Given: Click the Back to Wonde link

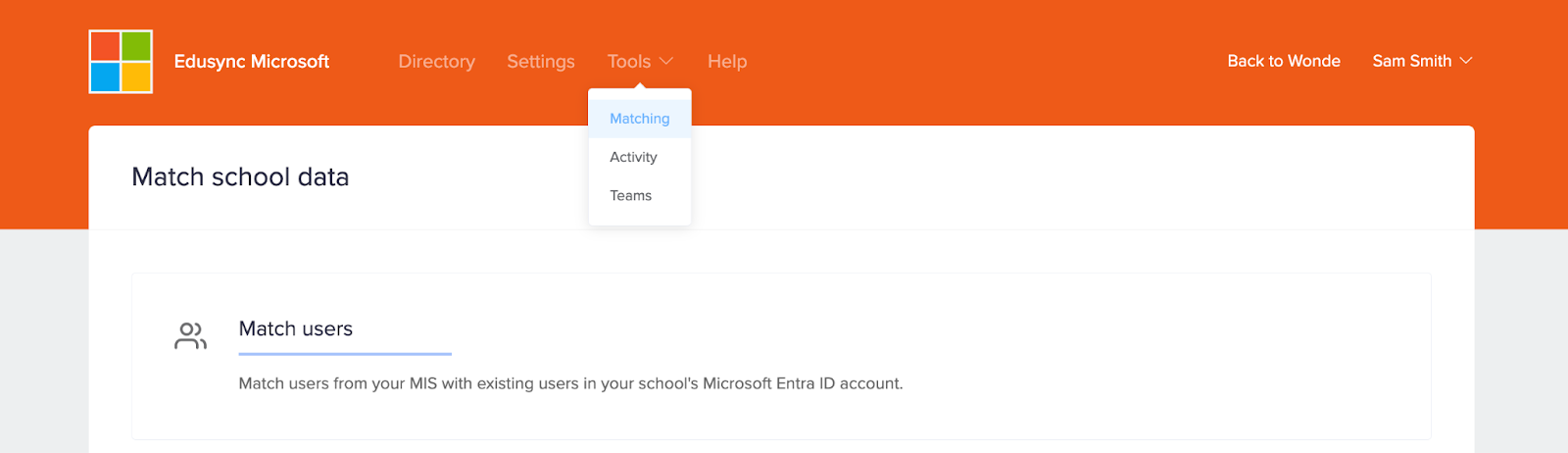Looking at the screenshot, I should click(1284, 61).
